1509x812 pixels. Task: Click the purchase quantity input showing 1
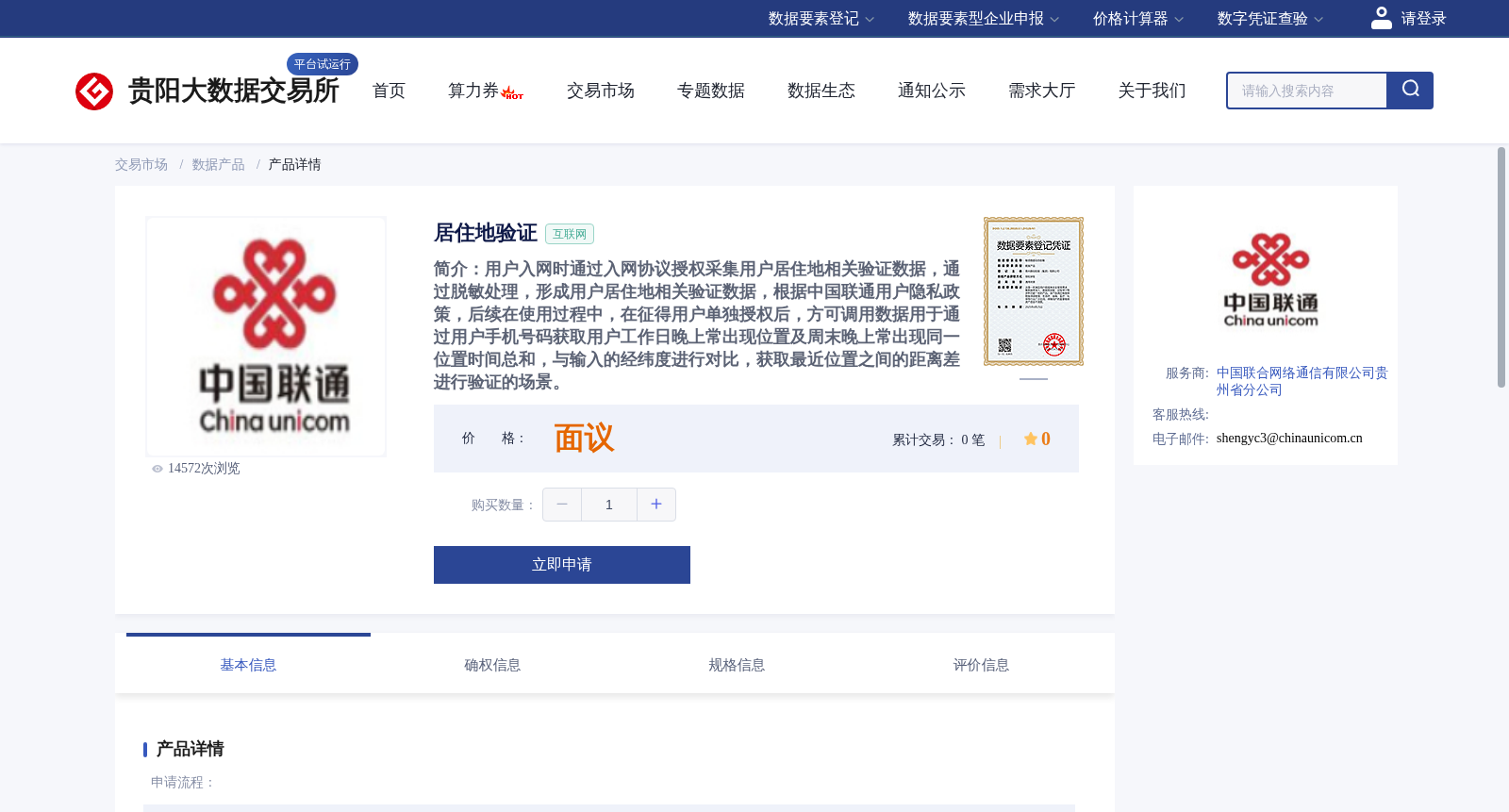[609, 505]
